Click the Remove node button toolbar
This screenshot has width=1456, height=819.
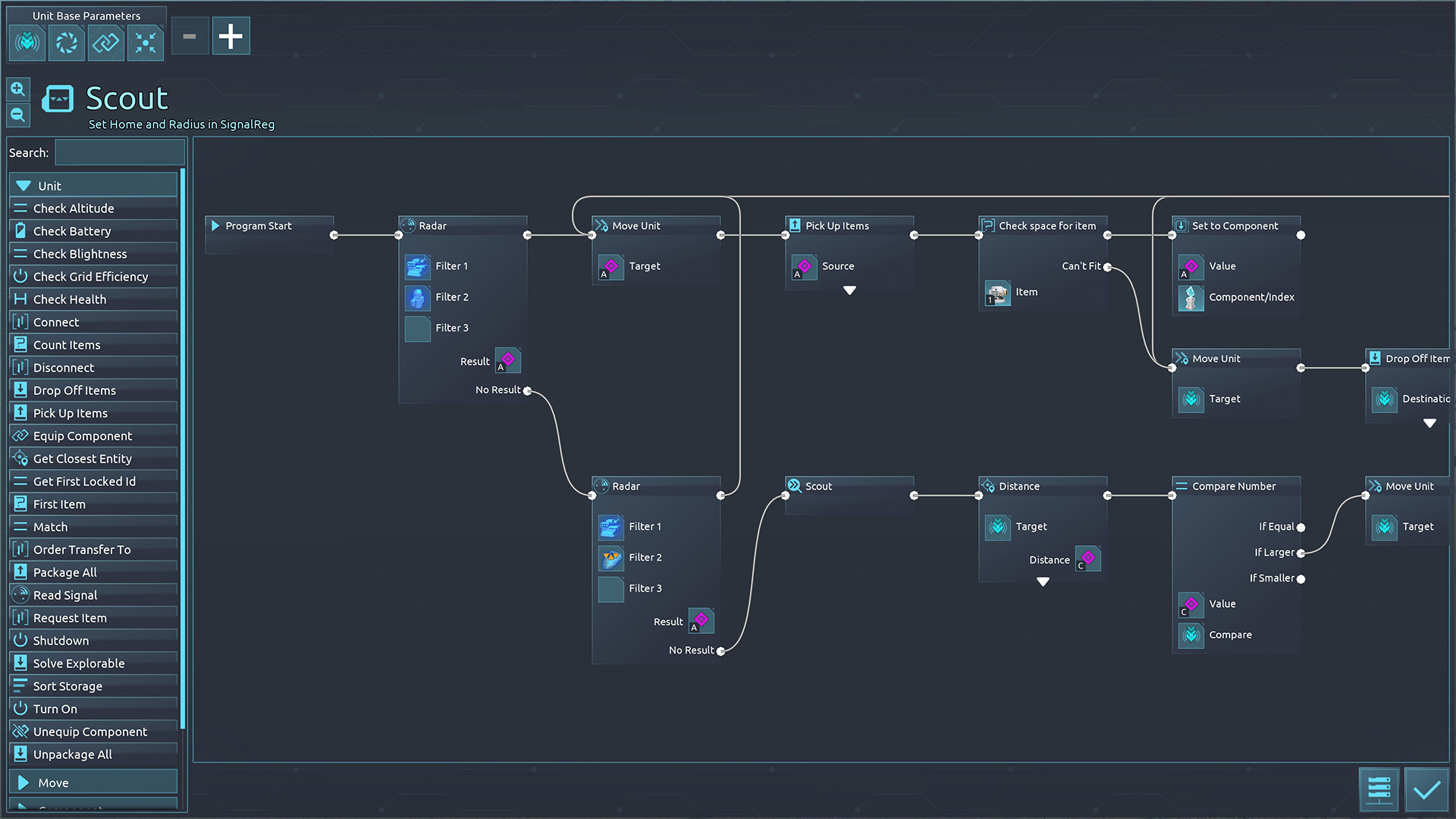pos(190,37)
